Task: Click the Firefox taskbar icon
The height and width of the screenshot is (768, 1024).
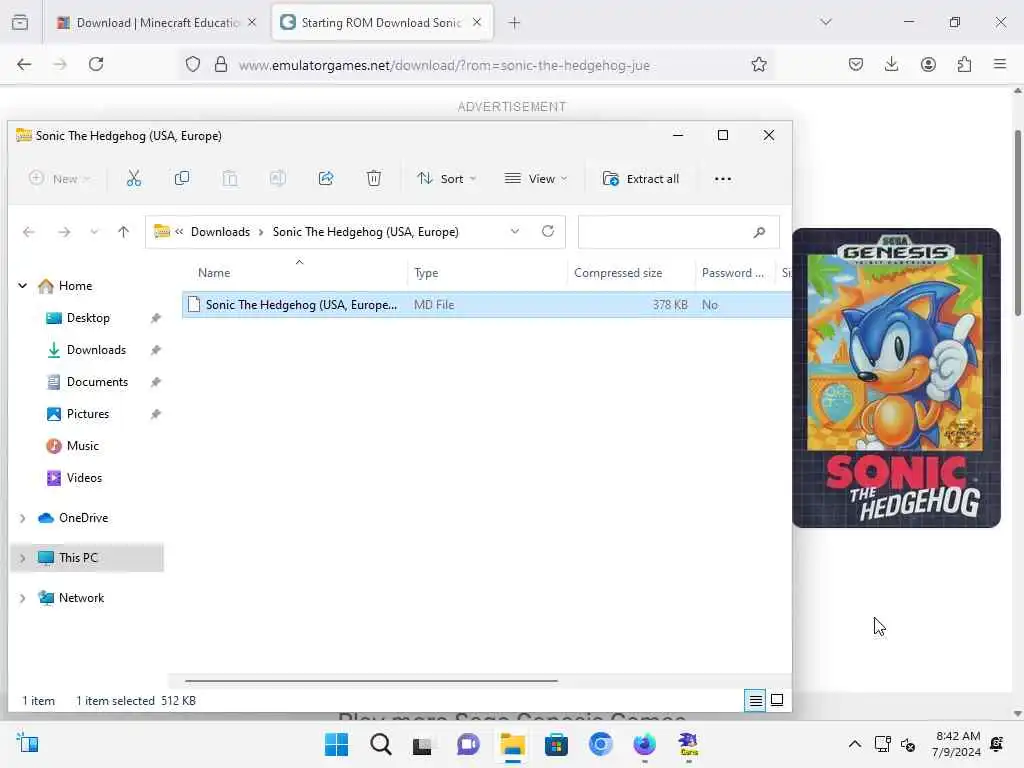Action: pos(645,744)
